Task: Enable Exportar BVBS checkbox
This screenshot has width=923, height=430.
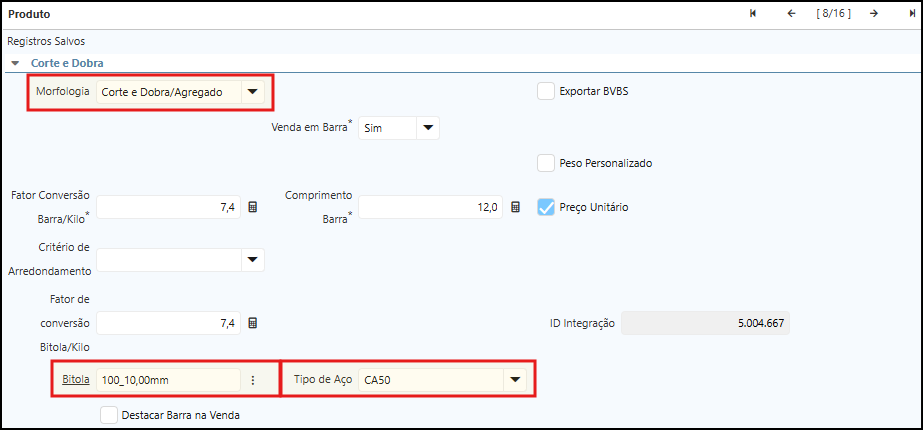Action: [x=546, y=91]
